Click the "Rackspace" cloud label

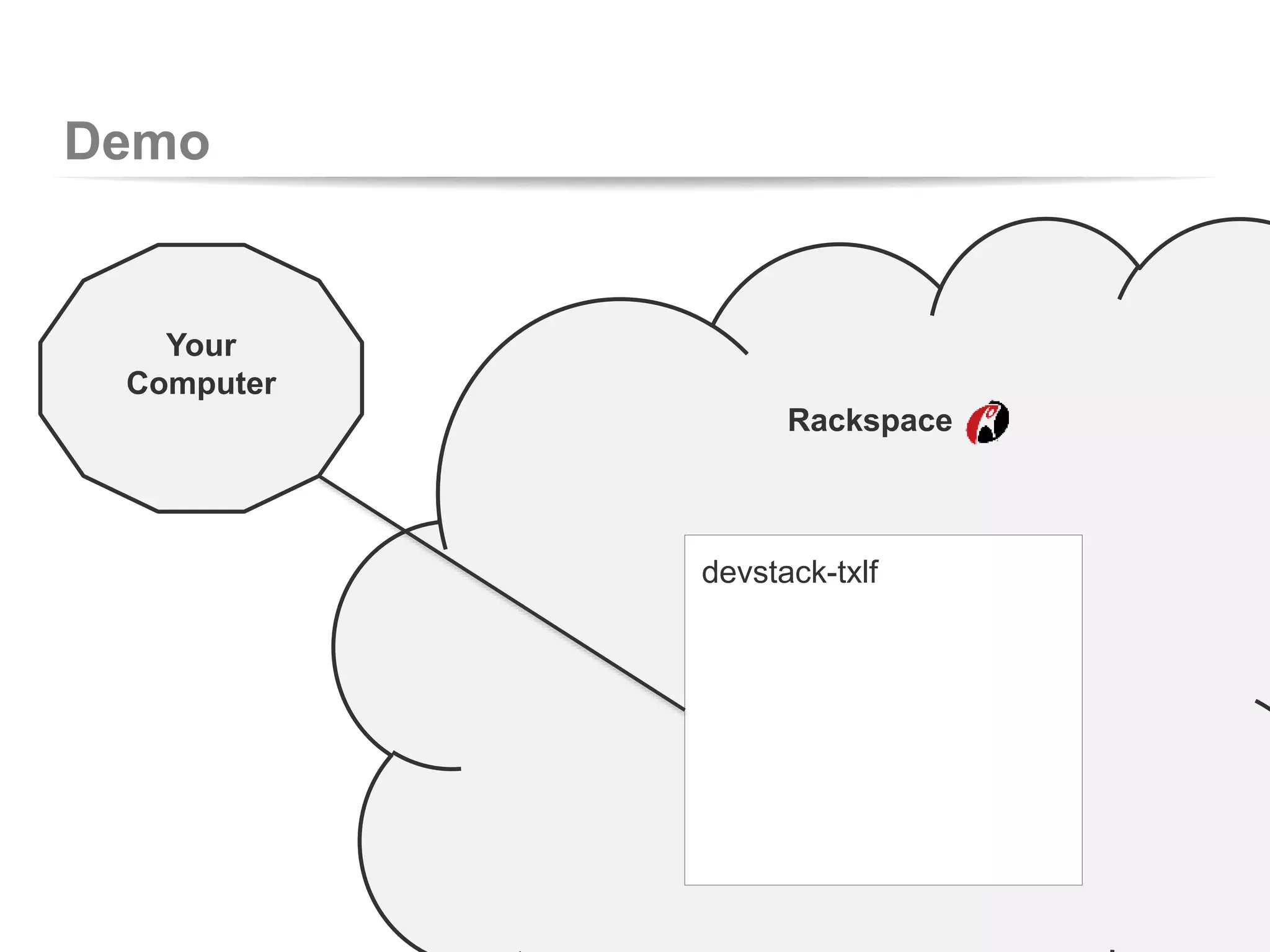click(x=869, y=421)
